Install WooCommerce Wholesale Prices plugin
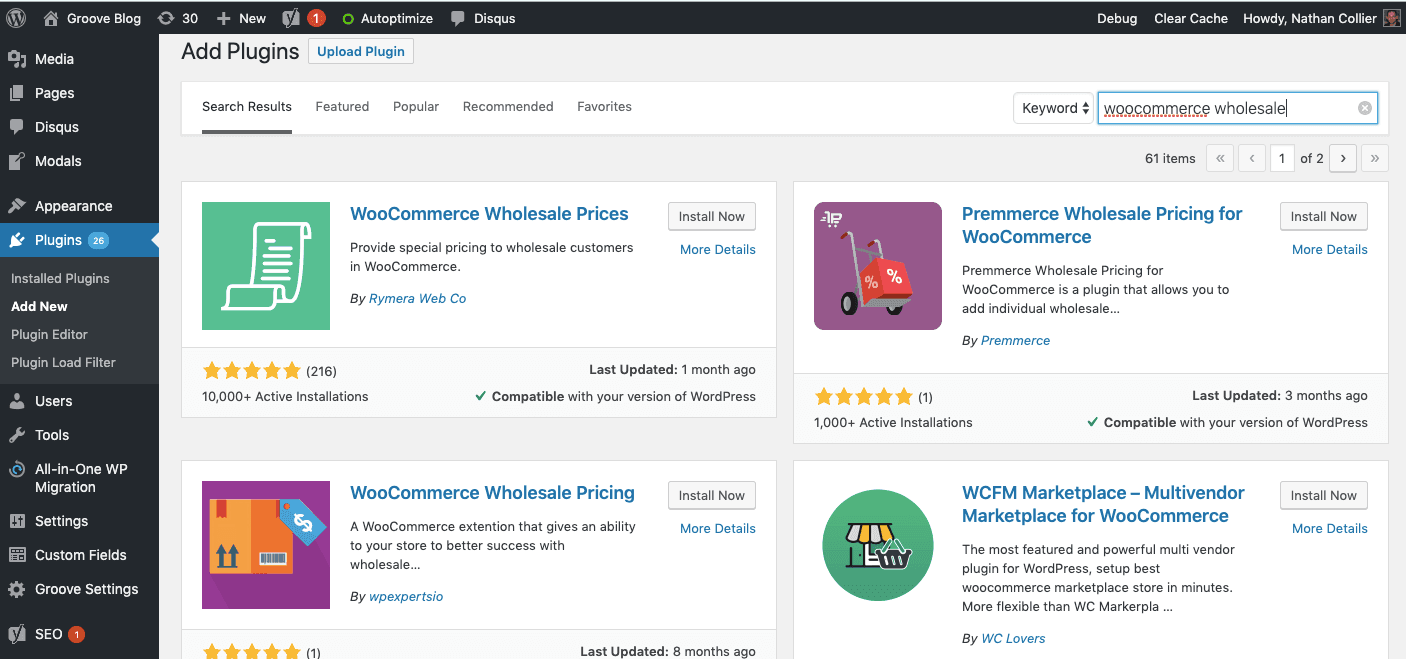The width and height of the screenshot is (1406, 659). [x=711, y=216]
